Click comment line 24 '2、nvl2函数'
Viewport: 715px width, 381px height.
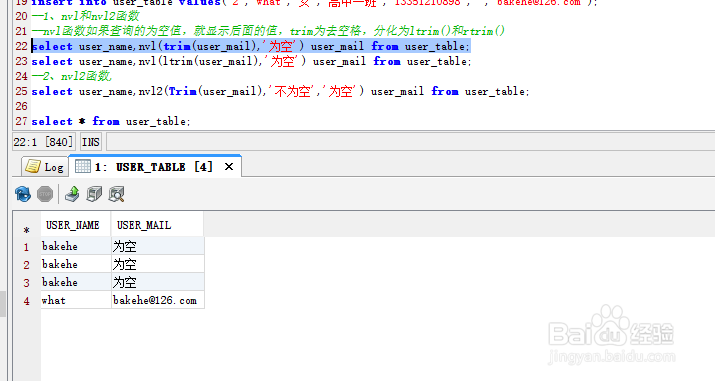click(x=72, y=76)
